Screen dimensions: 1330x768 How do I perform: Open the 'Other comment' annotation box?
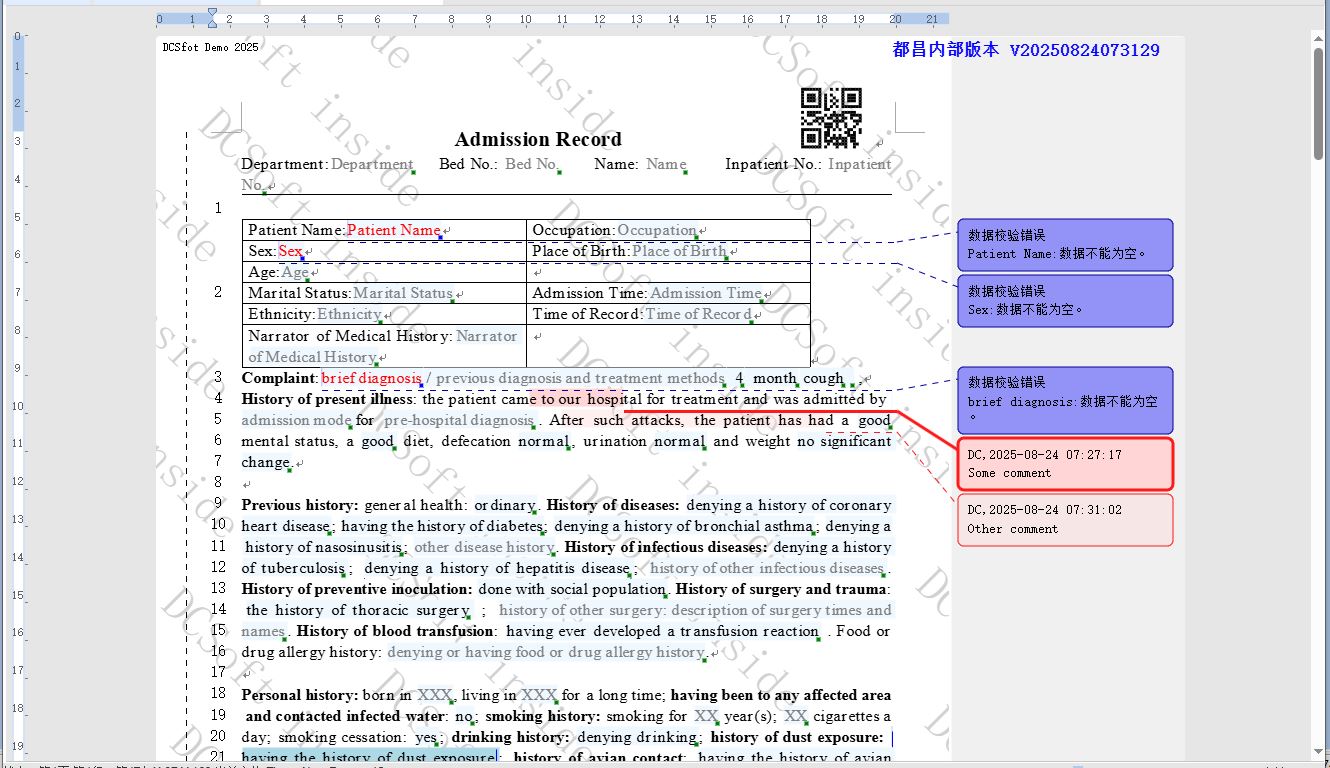click(x=1065, y=520)
